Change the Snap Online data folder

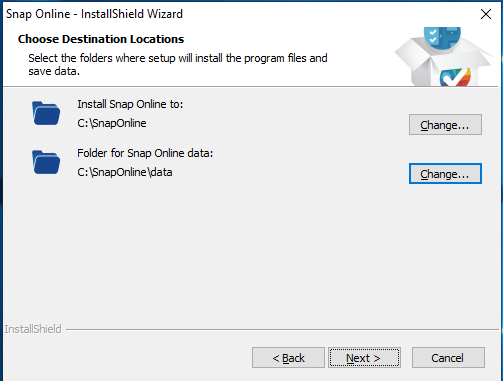click(x=445, y=174)
